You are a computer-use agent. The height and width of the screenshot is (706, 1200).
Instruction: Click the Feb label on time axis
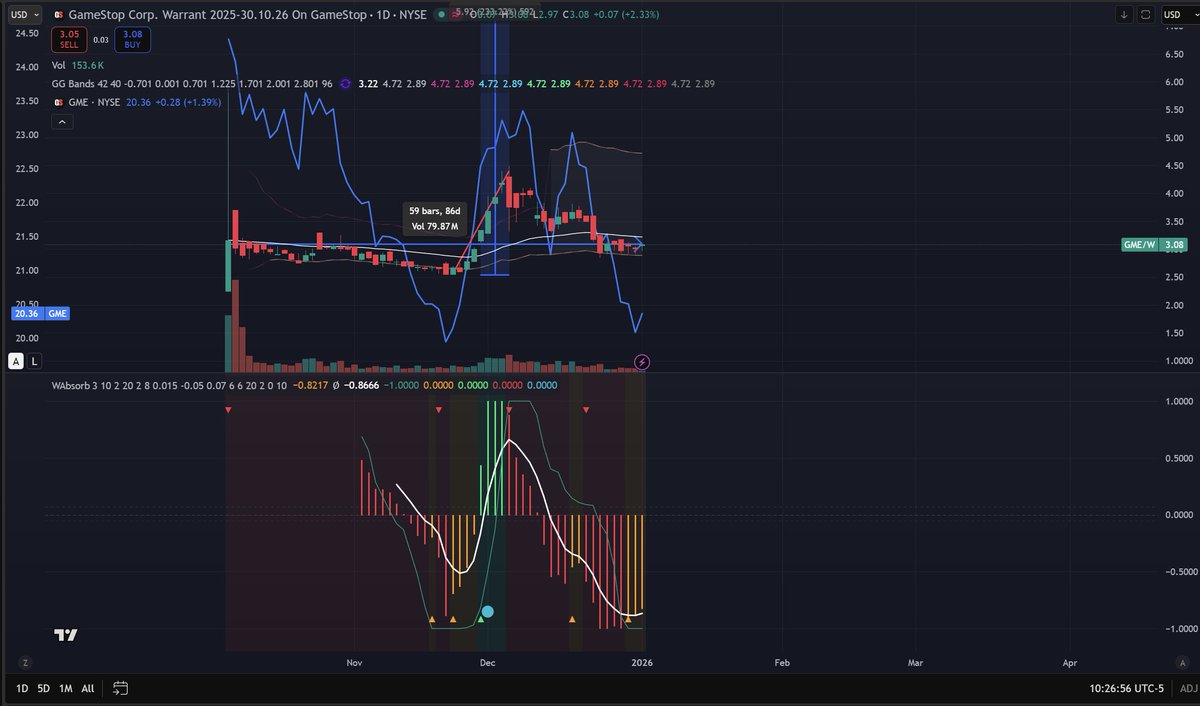(x=782, y=662)
